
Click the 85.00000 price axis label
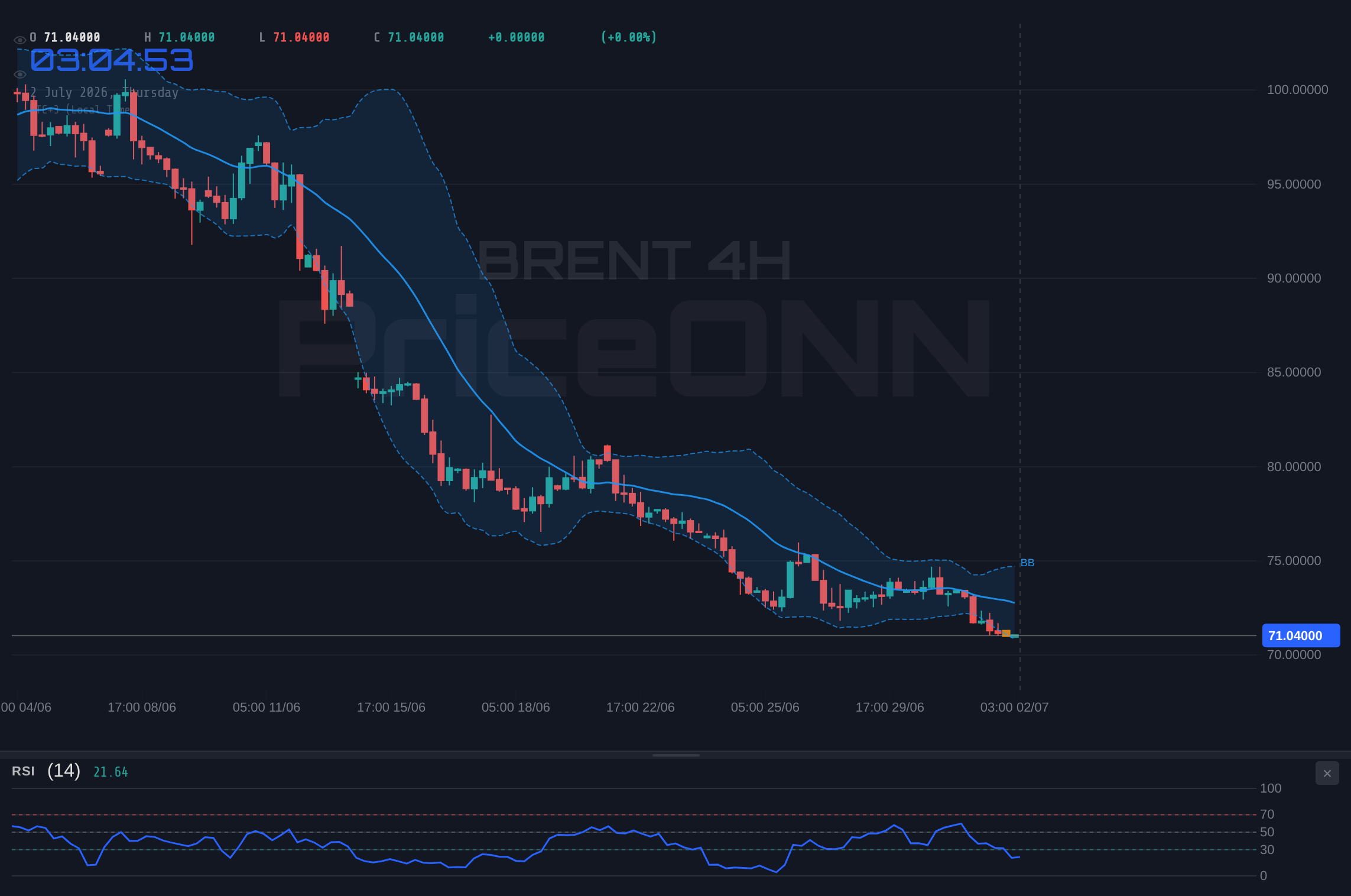point(1294,372)
